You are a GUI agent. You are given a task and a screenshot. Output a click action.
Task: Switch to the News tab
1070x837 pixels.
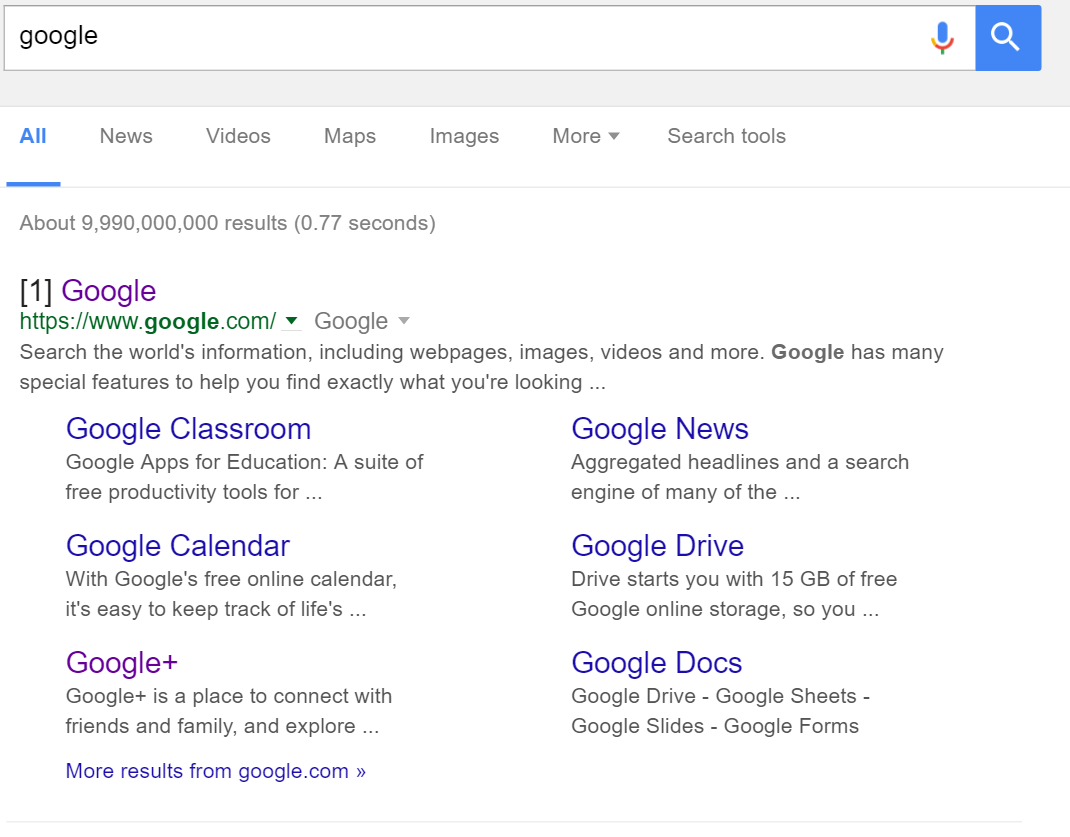click(x=125, y=136)
